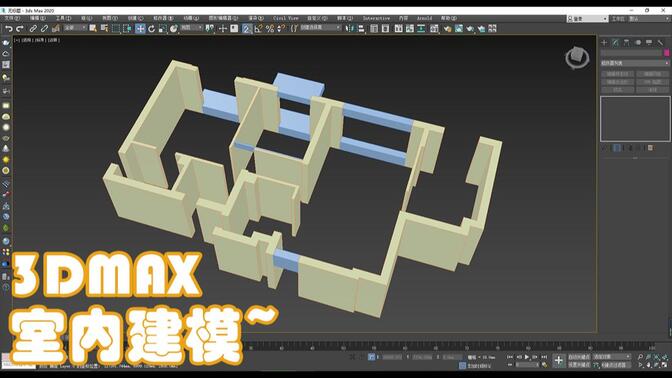Switch to the Create tab in command panel
The width and height of the screenshot is (672, 378).
(x=604, y=42)
